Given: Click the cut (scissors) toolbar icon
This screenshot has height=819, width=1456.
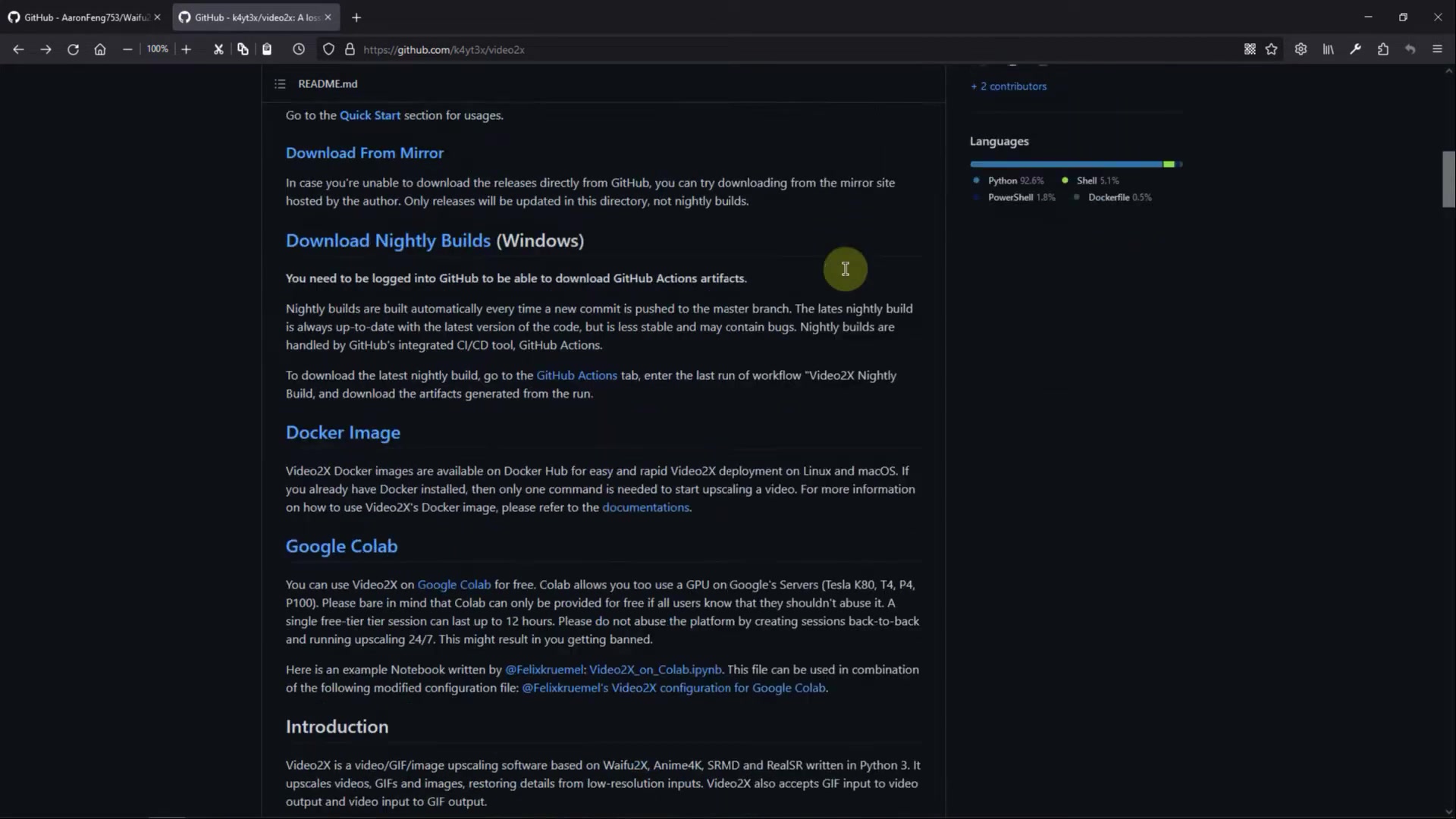Looking at the screenshot, I should [218, 49].
